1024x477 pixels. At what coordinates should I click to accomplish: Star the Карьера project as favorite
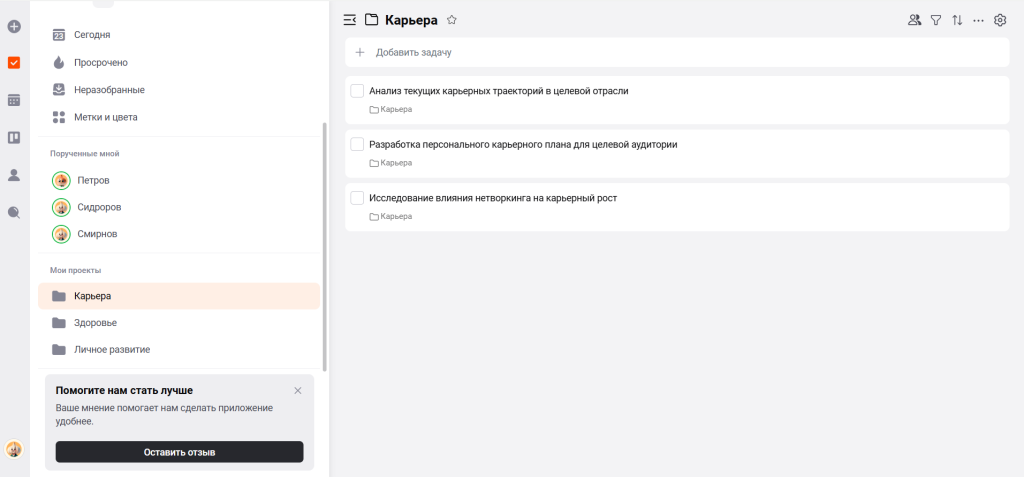click(452, 19)
